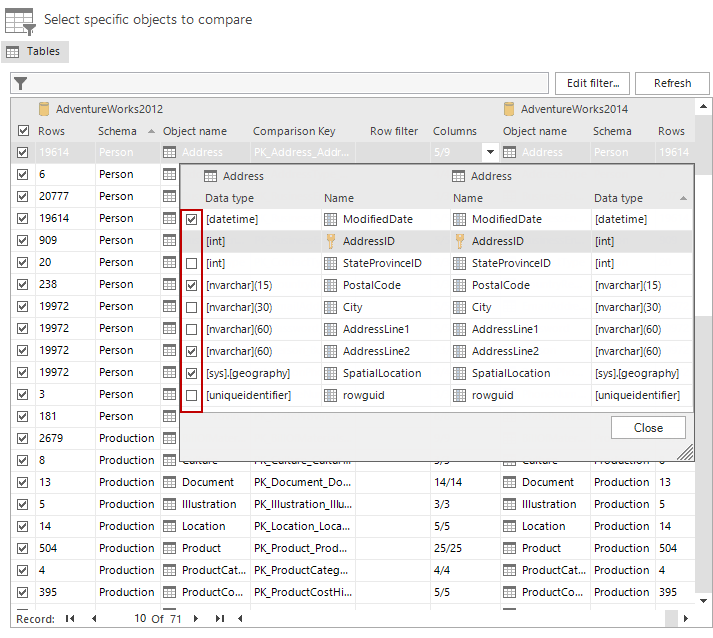Viewport: 713px width, 638px height.
Task: Sort by Schema column header
Action: (117, 131)
